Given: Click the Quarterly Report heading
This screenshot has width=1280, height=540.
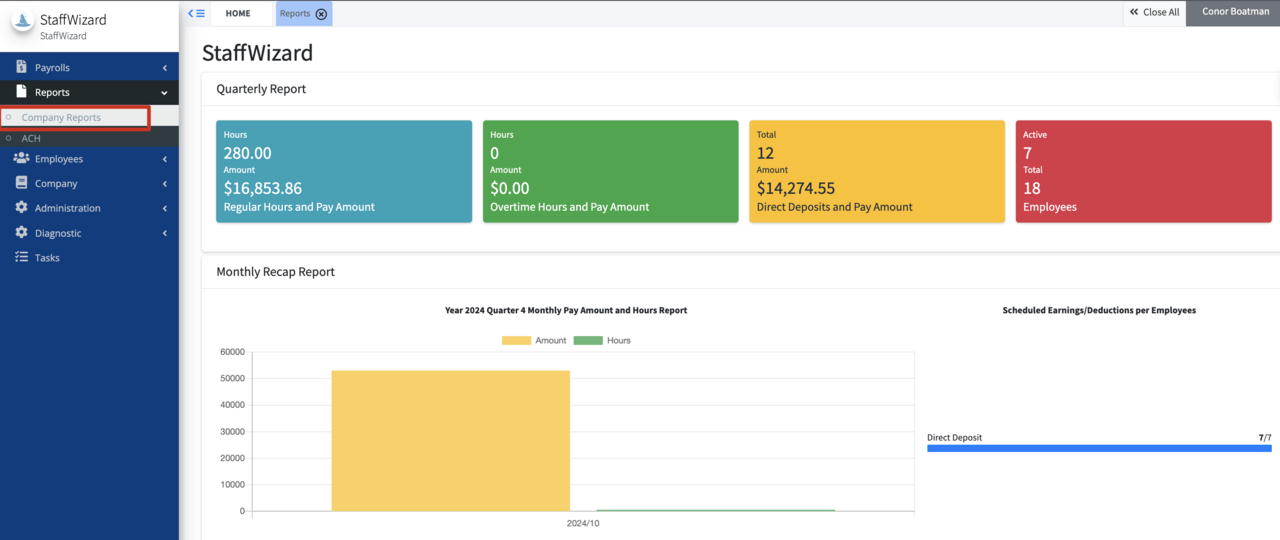Looking at the screenshot, I should coord(261,89).
